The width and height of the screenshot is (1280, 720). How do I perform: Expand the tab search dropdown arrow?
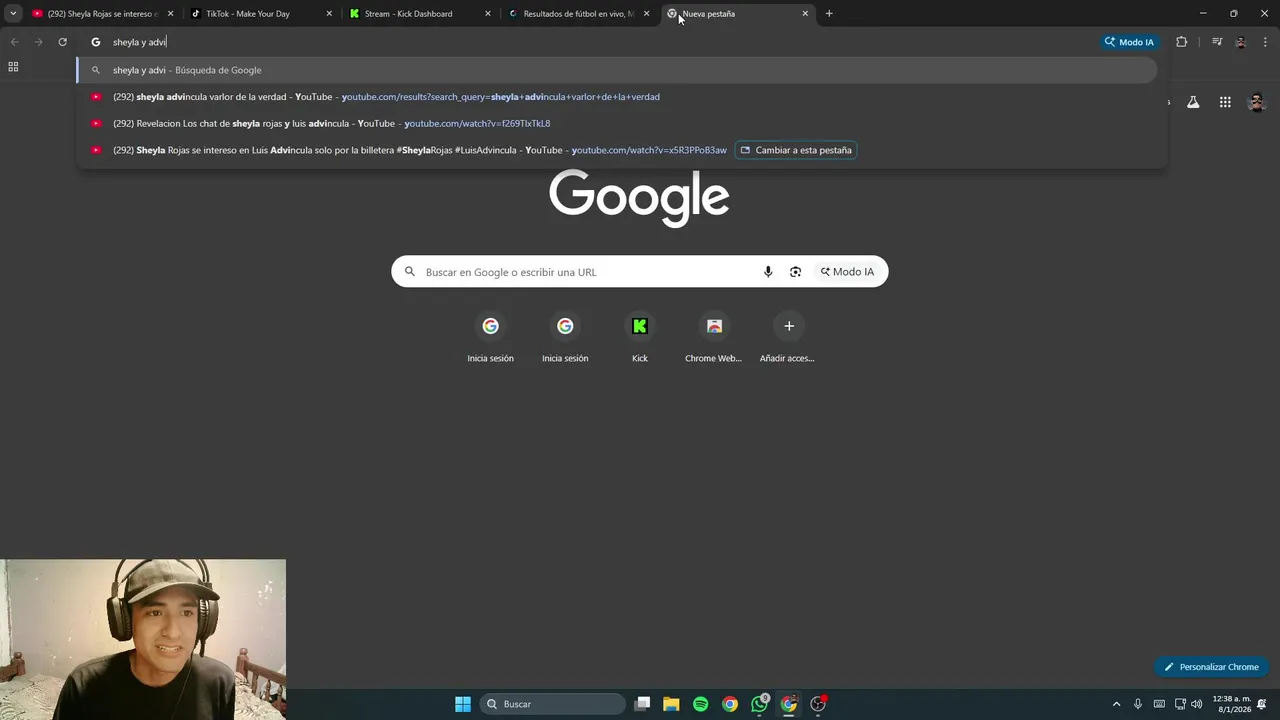point(13,14)
